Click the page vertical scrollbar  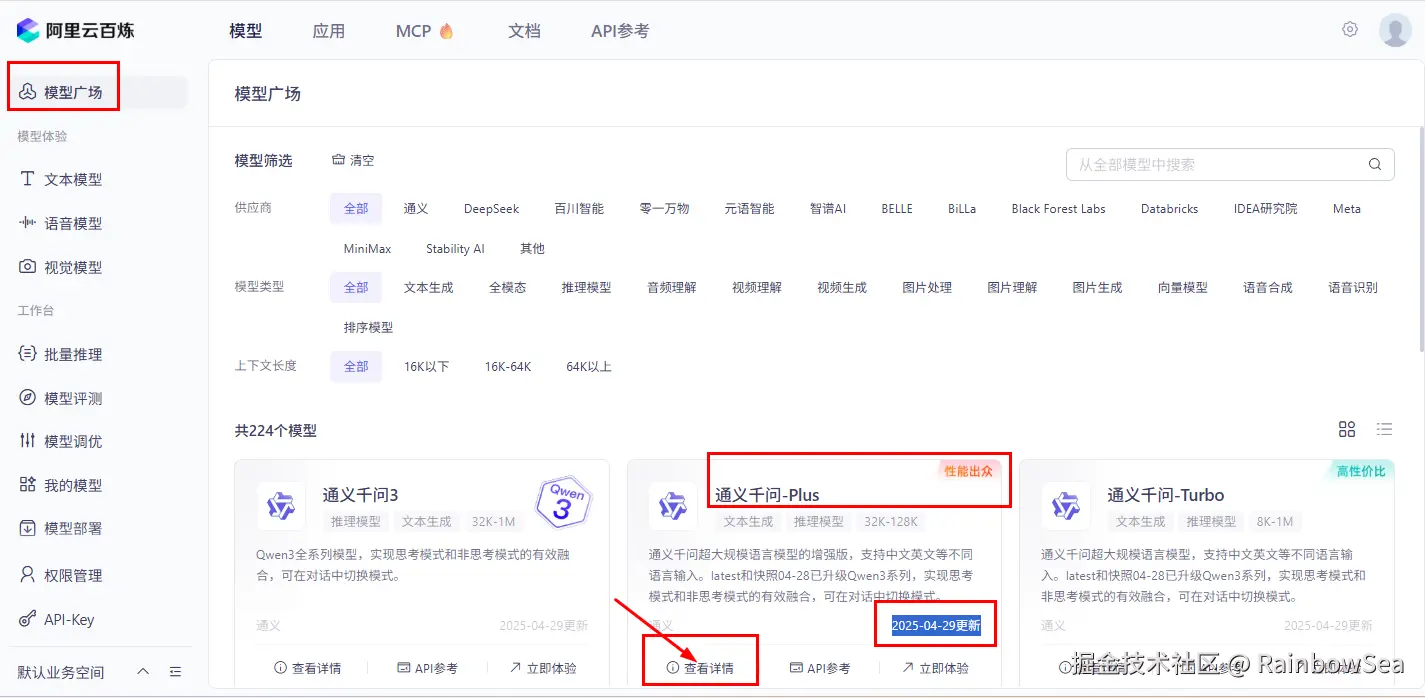pos(1421,238)
